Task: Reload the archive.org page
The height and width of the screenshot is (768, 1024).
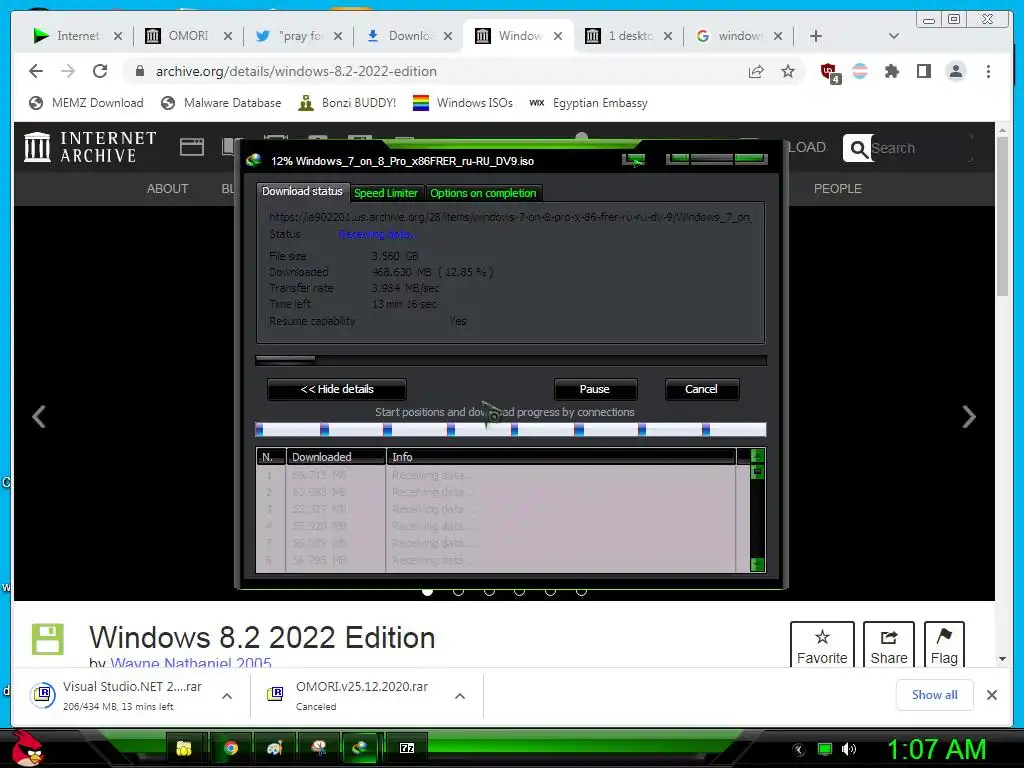Action: coord(99,71)
